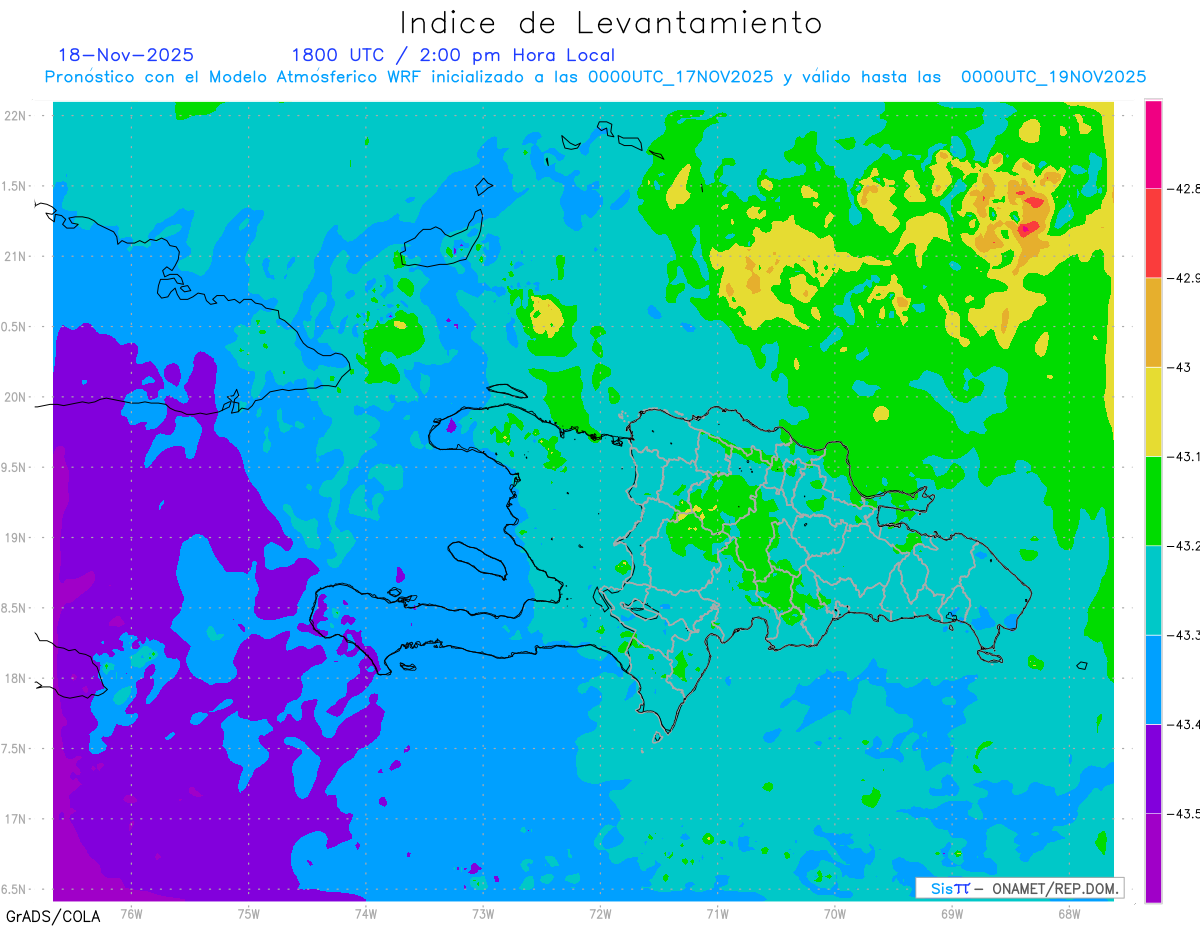Click the "21N" latitude label

(x=16, y=256)
